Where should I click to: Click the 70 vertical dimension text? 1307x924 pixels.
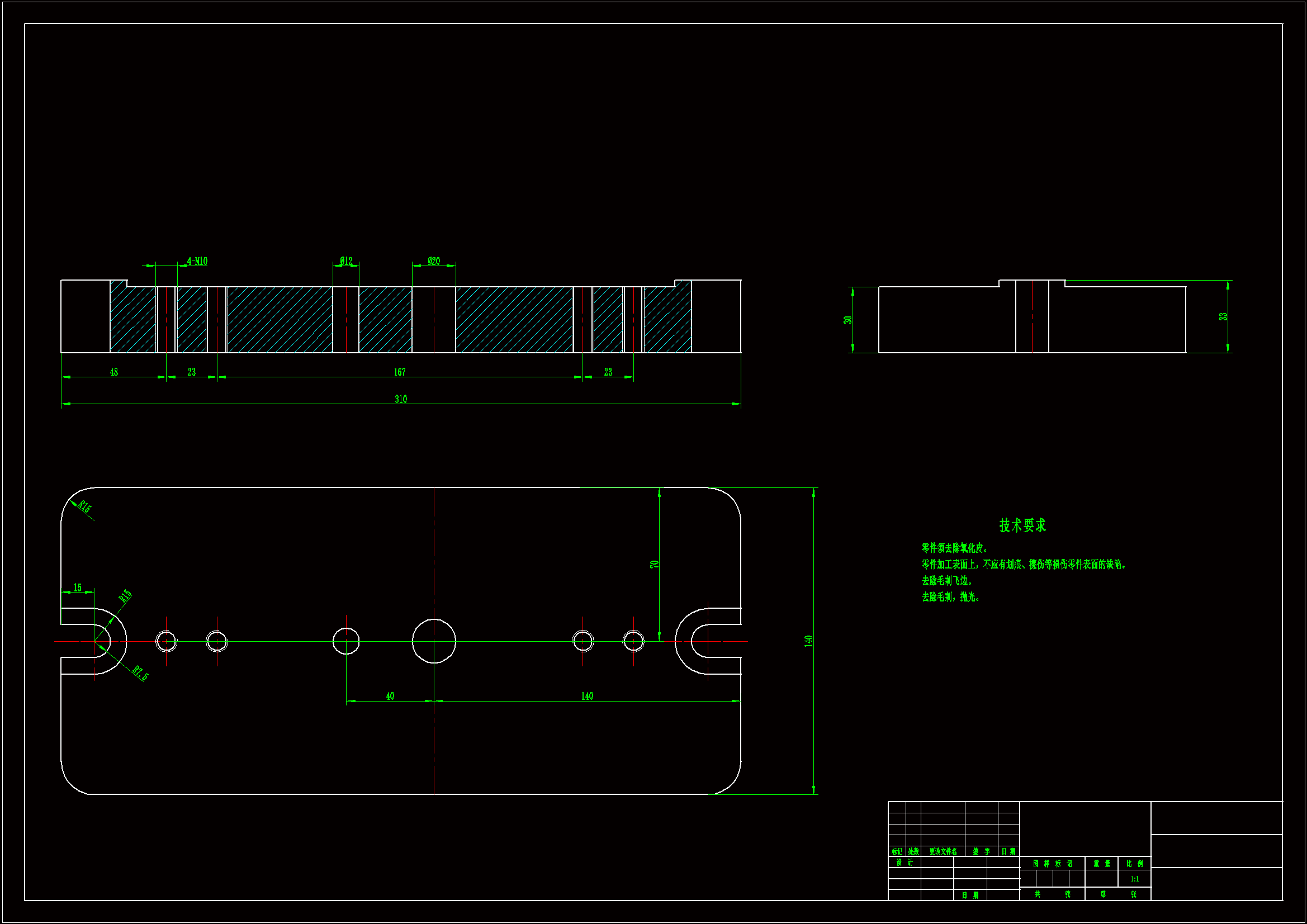(654, 564)
